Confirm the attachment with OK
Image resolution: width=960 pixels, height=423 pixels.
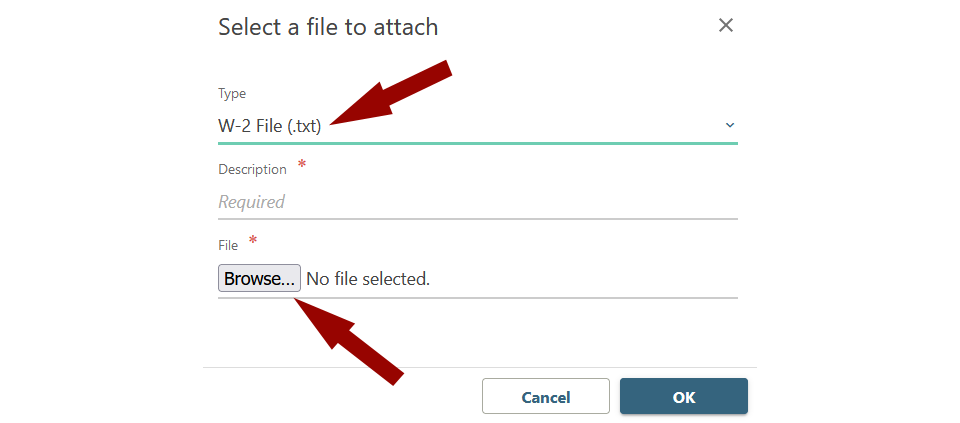coord(683,397)
